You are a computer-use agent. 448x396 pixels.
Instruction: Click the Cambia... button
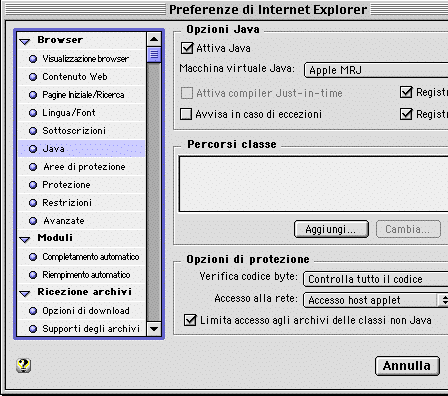tap(408, 229)
